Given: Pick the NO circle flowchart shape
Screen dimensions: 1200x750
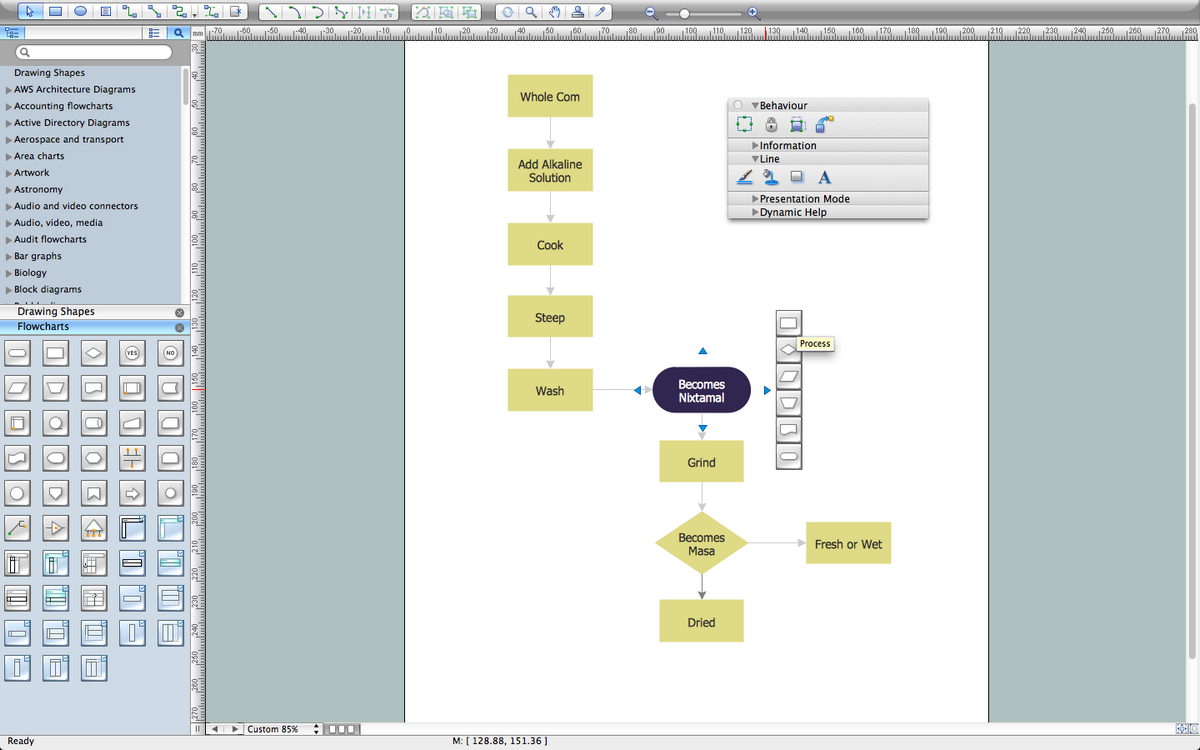Looking at the screenshot, I should pos(170,352).
